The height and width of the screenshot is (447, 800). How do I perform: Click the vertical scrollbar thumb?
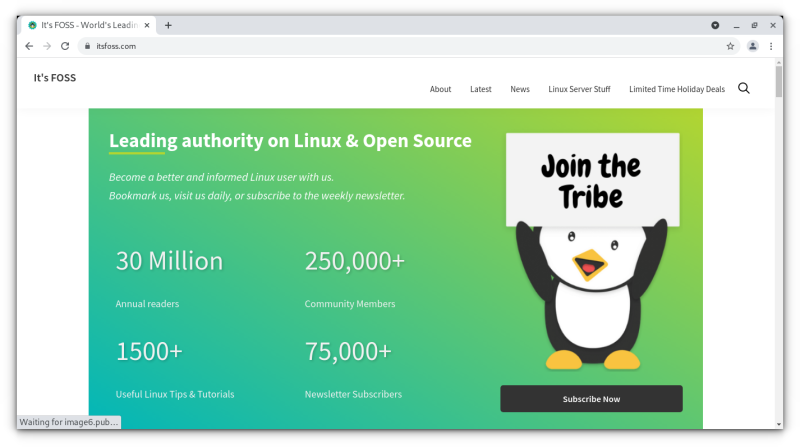tap(779, 81)
